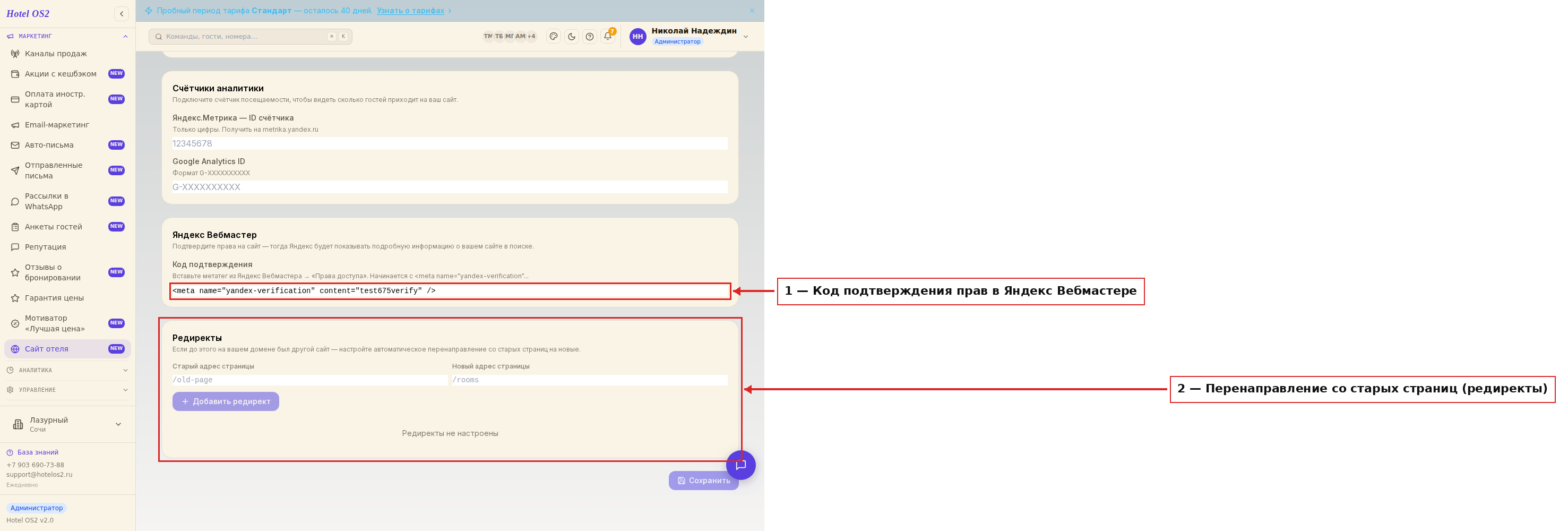Open the help question-mark icon
This screenshot has width=1568, height=531.
[589, 37]
